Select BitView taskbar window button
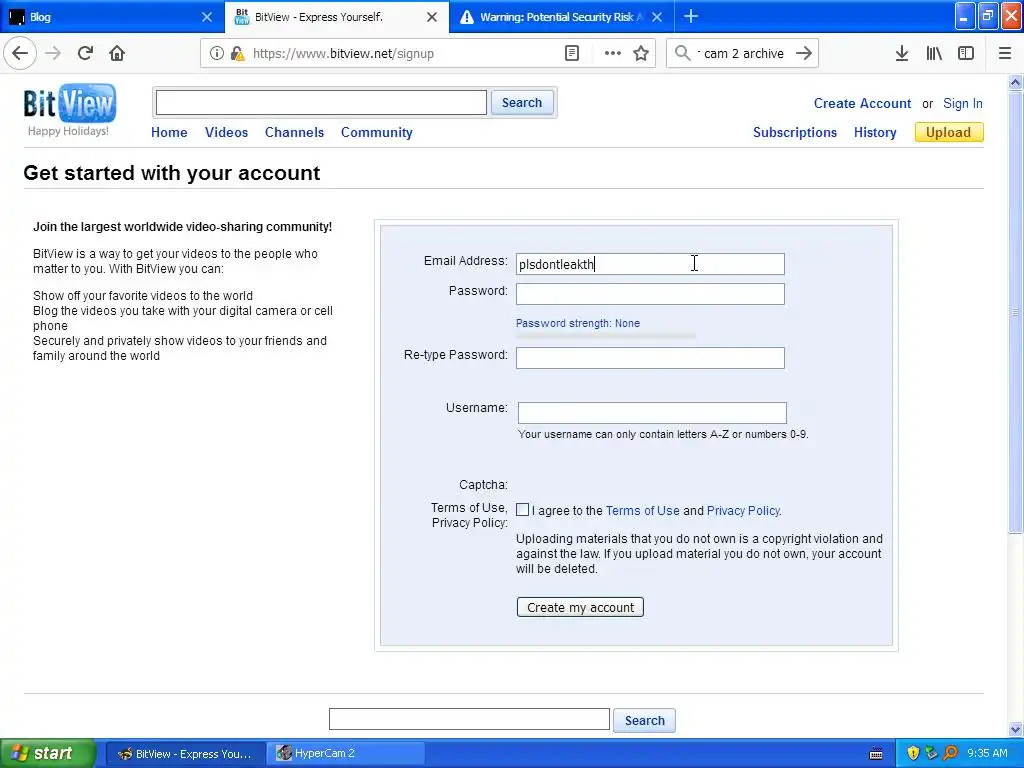1024x768 pixels. [185, 754]
